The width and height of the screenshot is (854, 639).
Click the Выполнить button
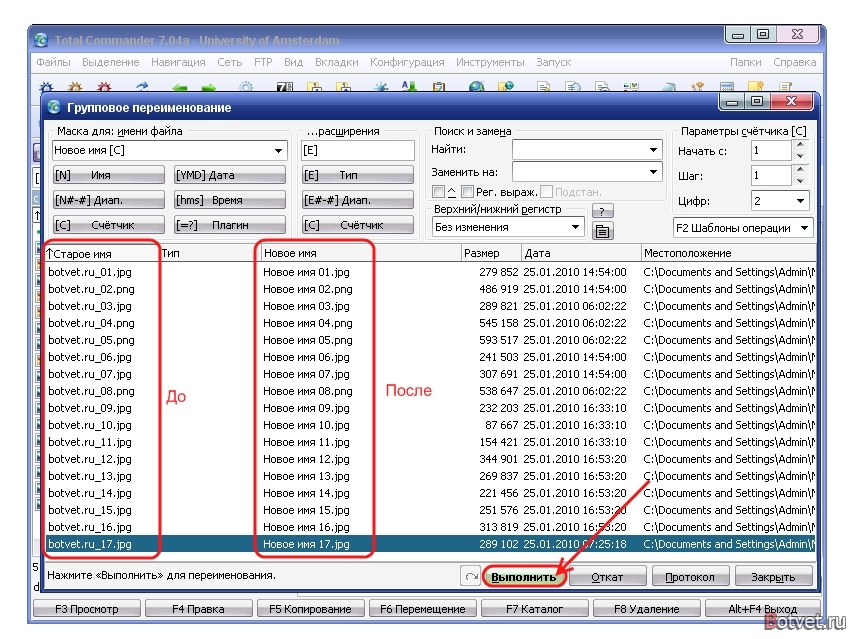click(x=523, y=577)
